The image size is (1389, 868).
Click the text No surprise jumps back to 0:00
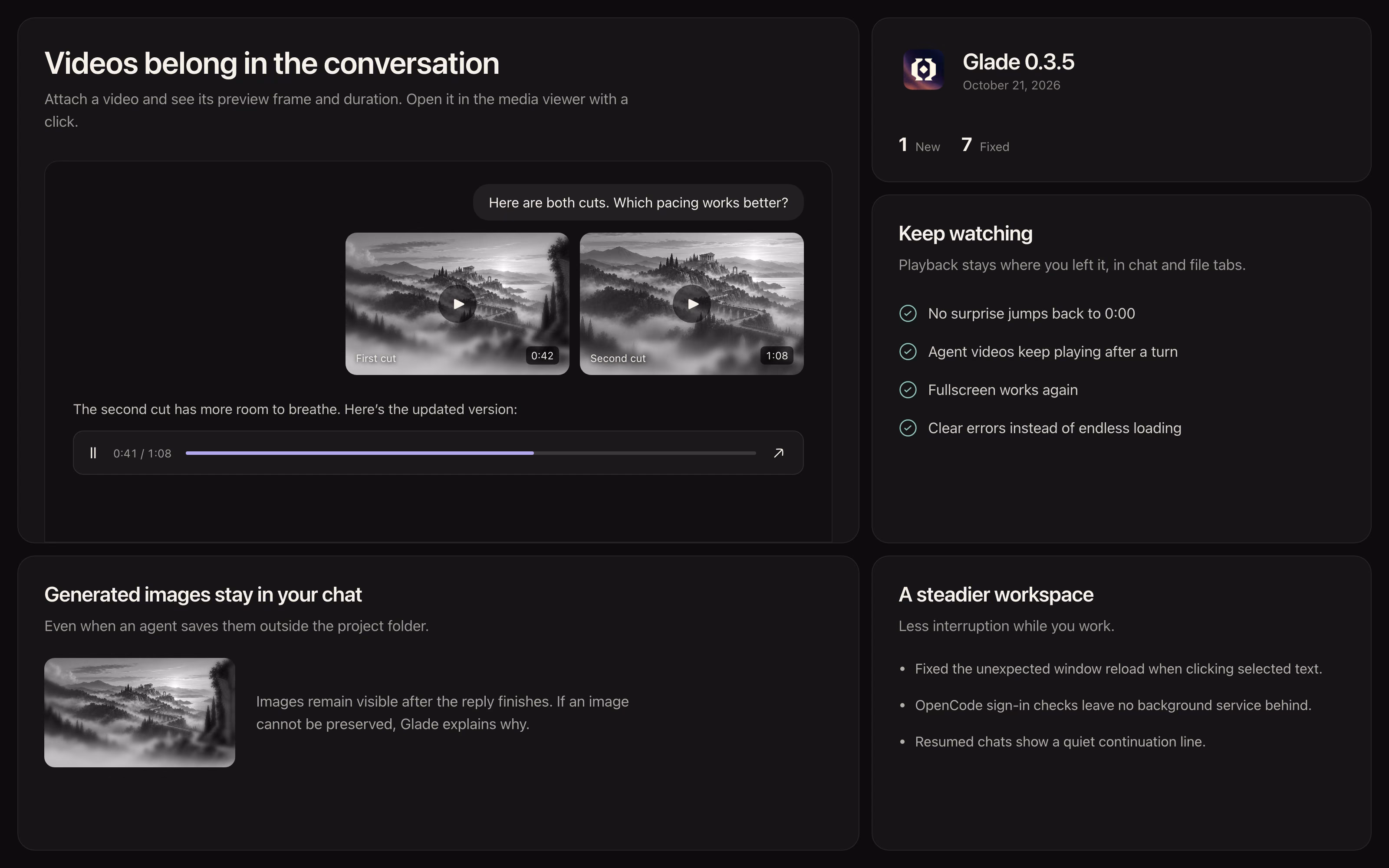coord(1031,313)
